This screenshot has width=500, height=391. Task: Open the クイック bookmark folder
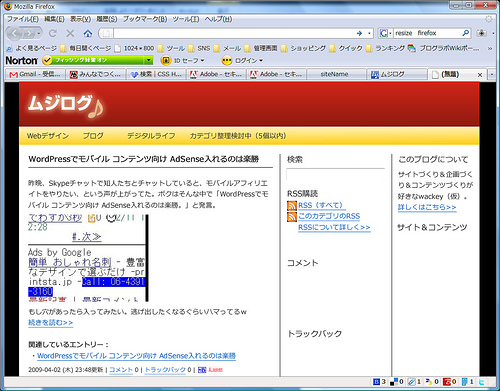pos(346,48)
